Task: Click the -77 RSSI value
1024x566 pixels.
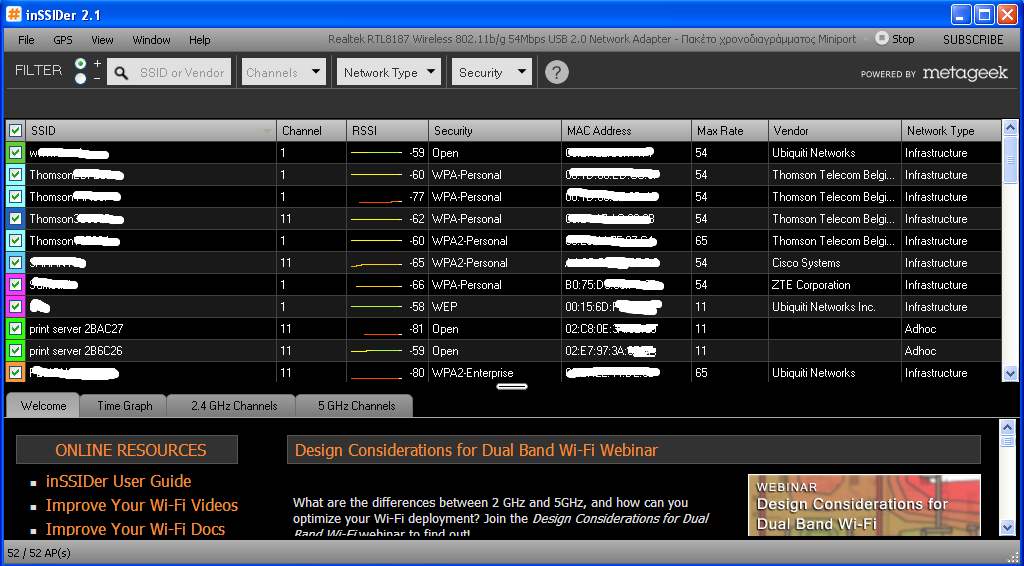Action: coord(417,197)
